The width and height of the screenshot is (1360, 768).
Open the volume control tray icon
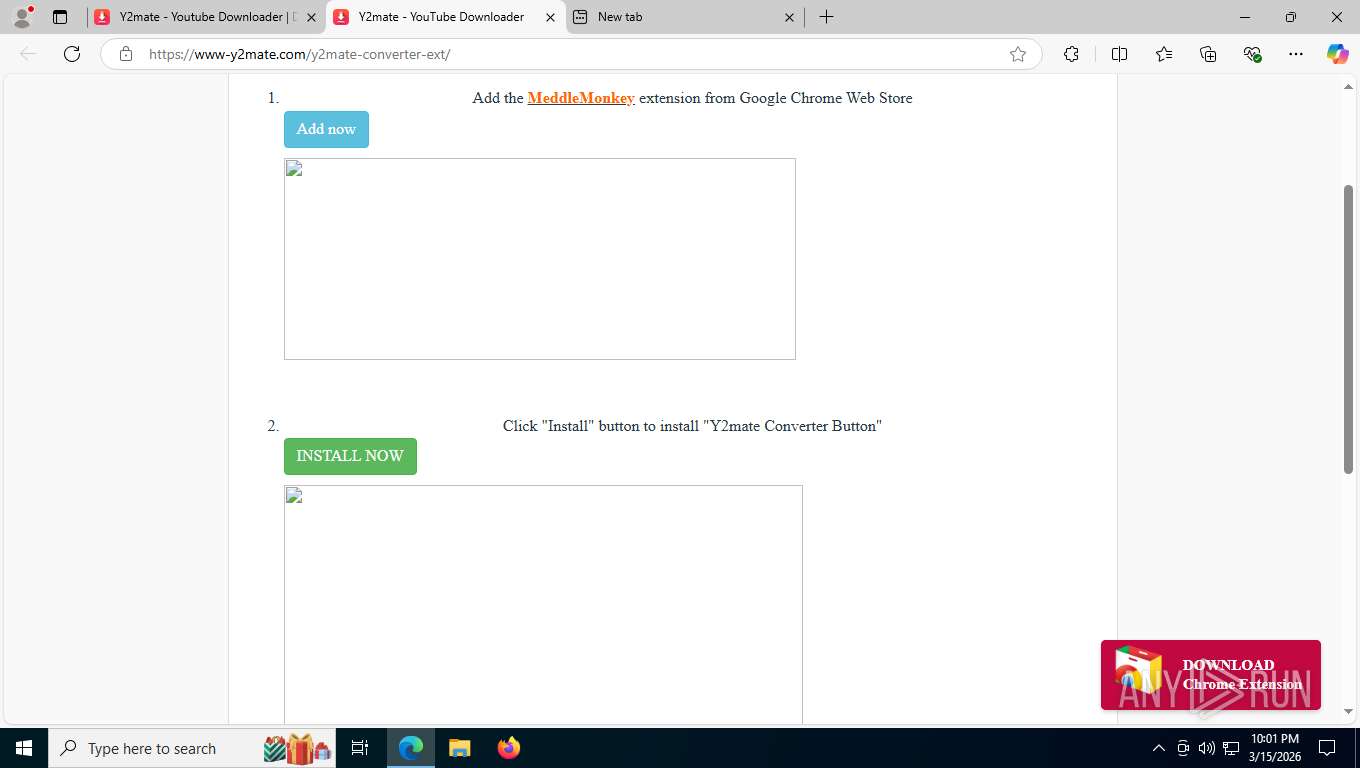(1207, 748)
